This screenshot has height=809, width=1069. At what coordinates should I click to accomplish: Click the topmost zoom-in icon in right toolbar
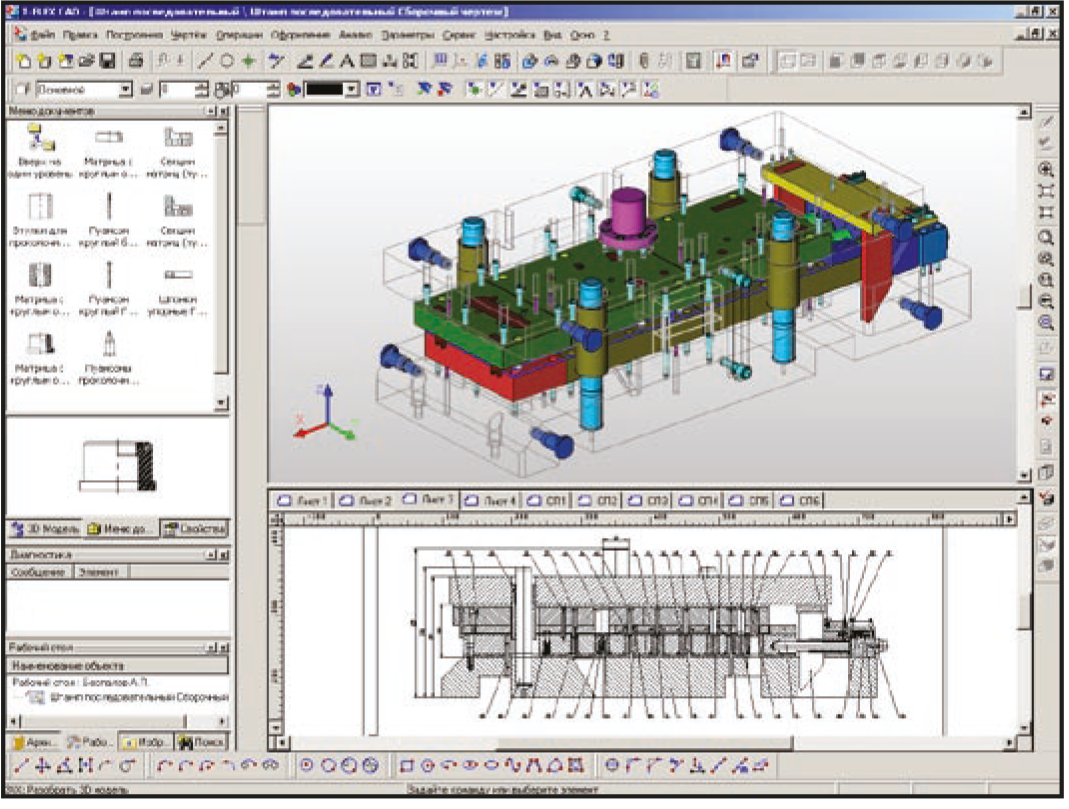tap(1046, 169)
